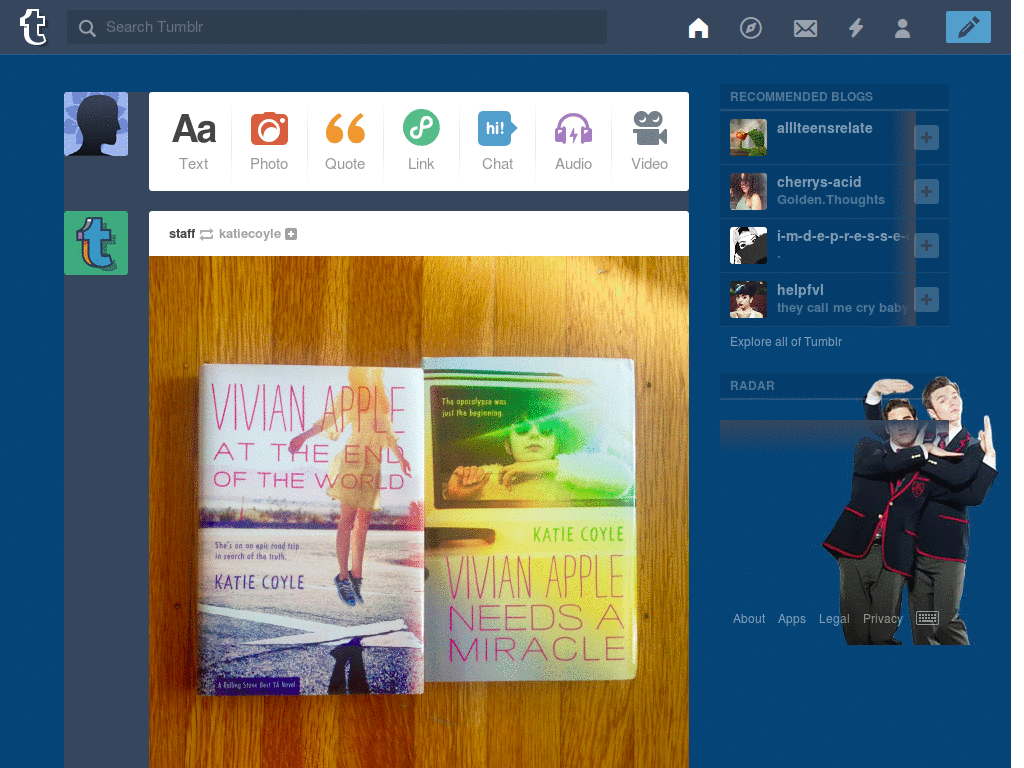This screenshot has height=768, width=1024.
Task: Click the keyboard shortcuts icon
Action: pyautogui.click(x=927, y=618)
